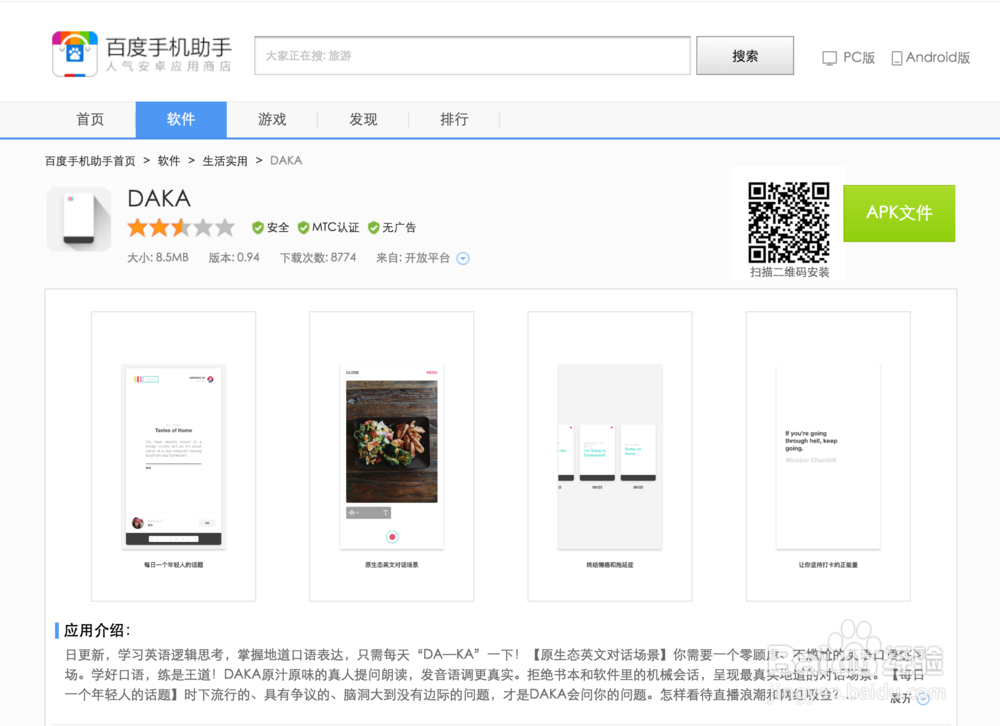Click the Android版 phone icon
This screenshot has height=726, width=1000.
[897, 58]
